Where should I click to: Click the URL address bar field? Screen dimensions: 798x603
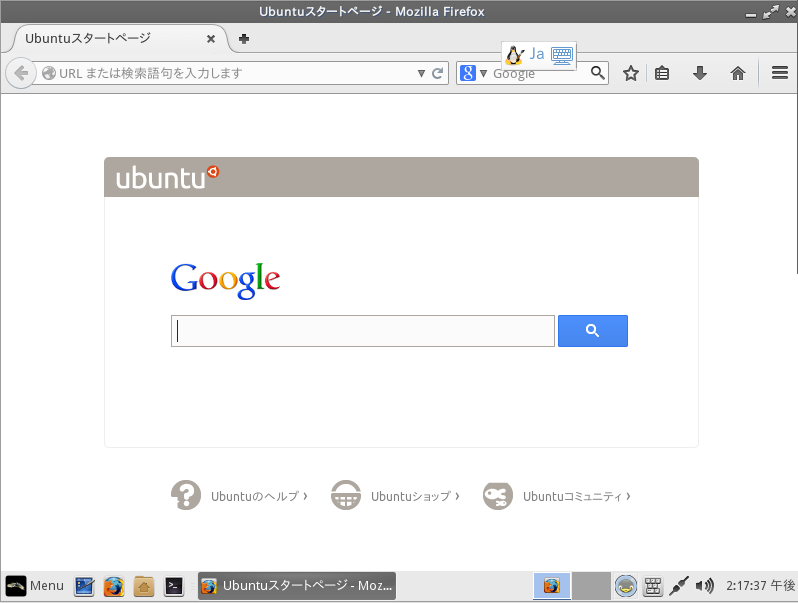229,73
